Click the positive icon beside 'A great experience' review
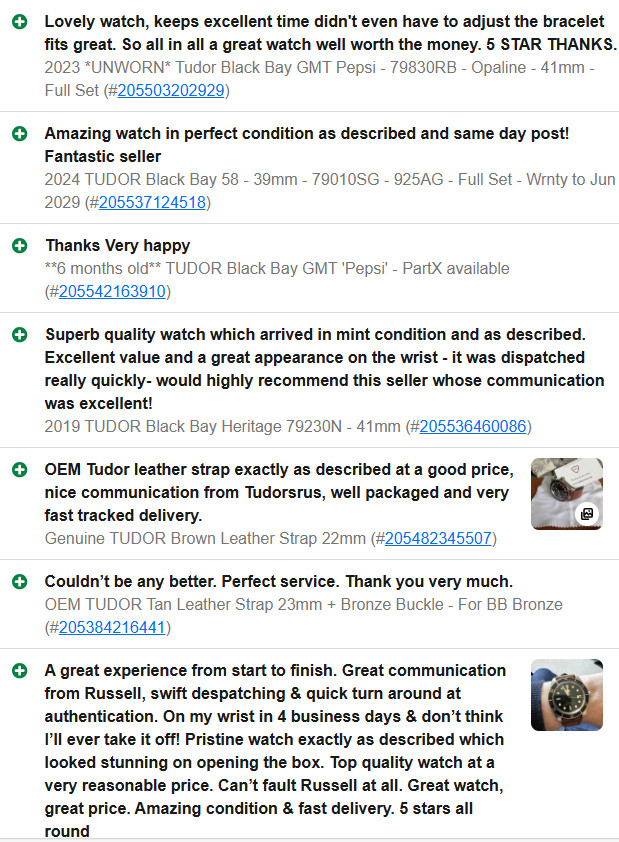 [20, 671]
